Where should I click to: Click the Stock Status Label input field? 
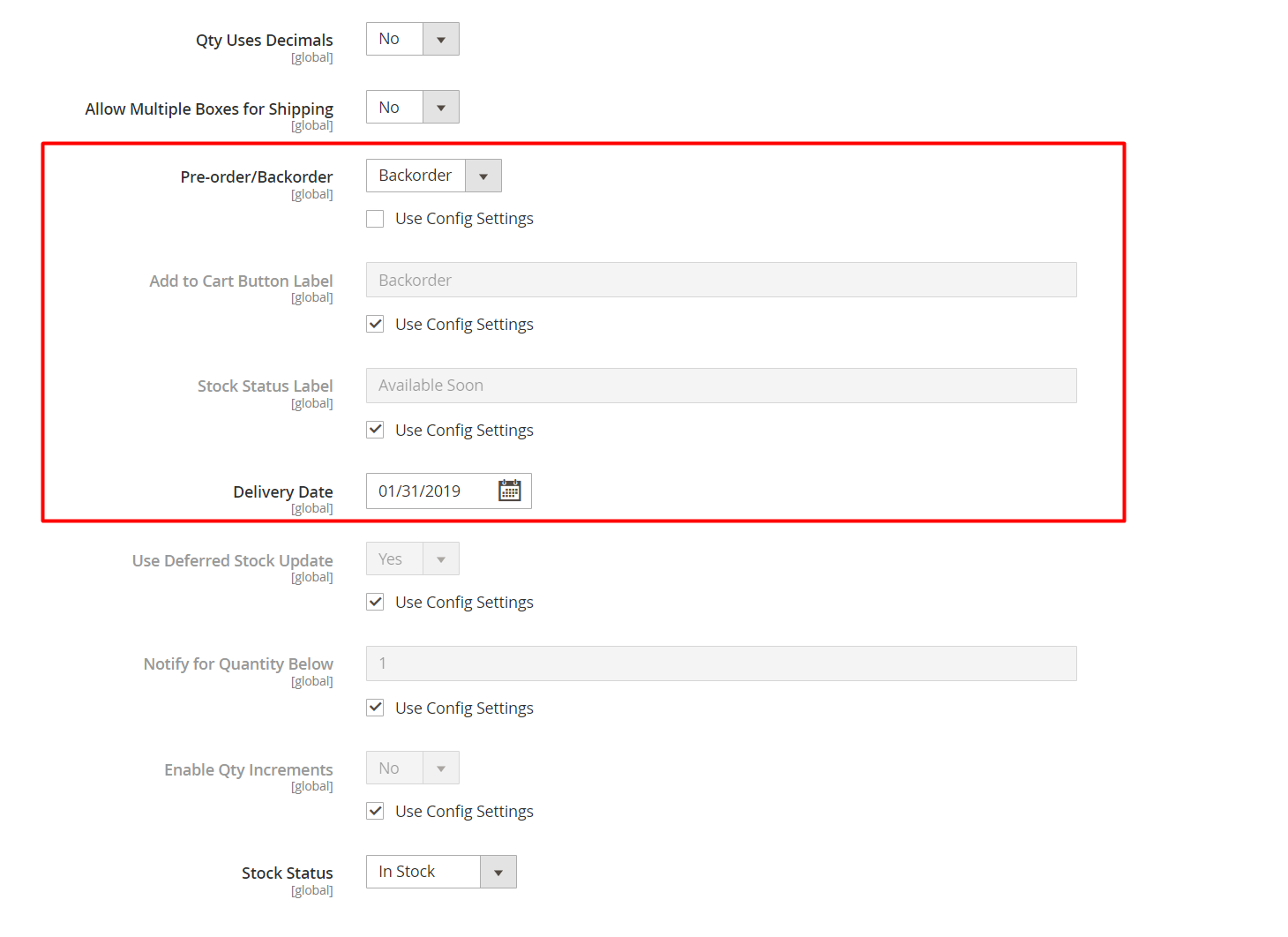coord(721,386)
